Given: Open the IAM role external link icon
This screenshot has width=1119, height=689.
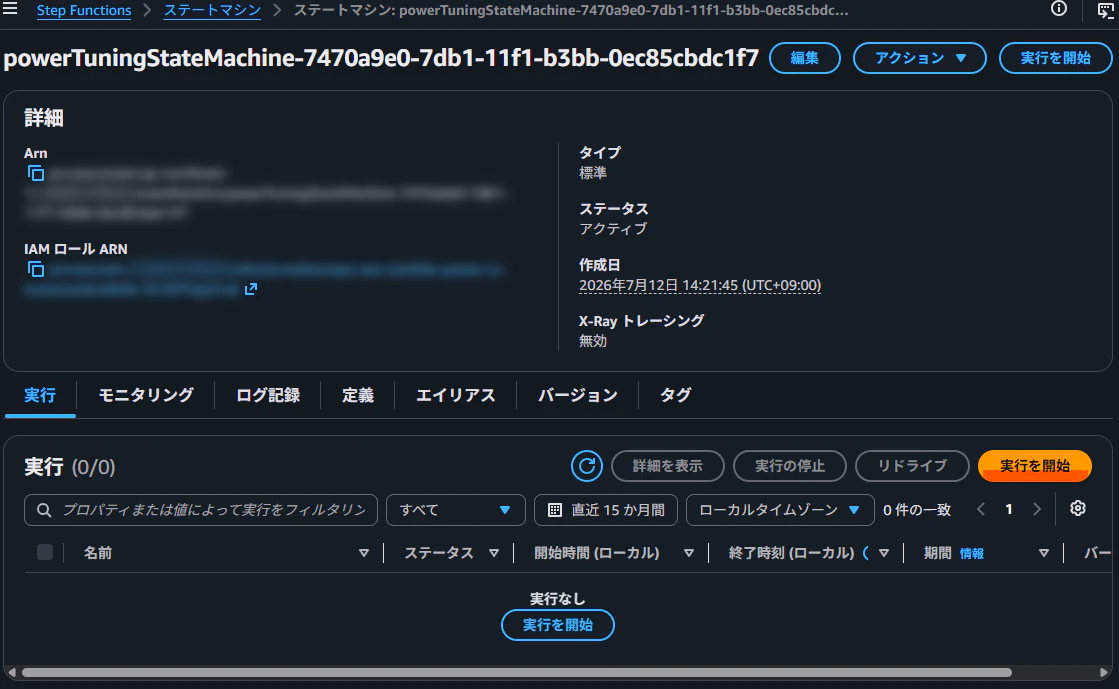Looking at the screenshot, I should click(250, 289).
